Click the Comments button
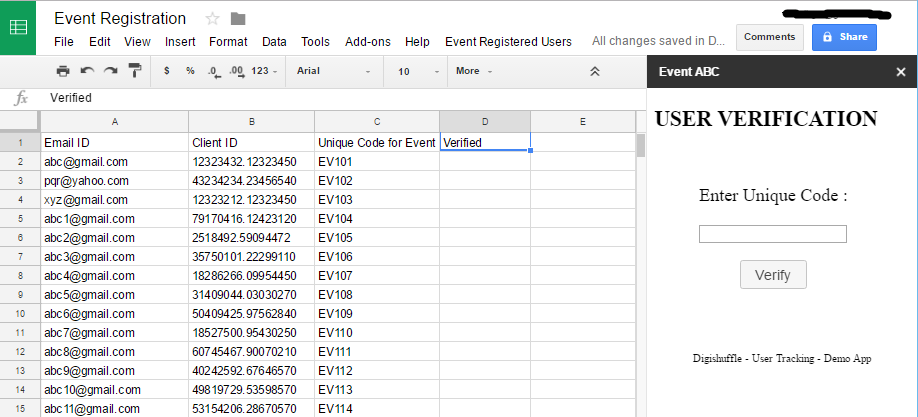The image size is (918, 417). (769, 37)
